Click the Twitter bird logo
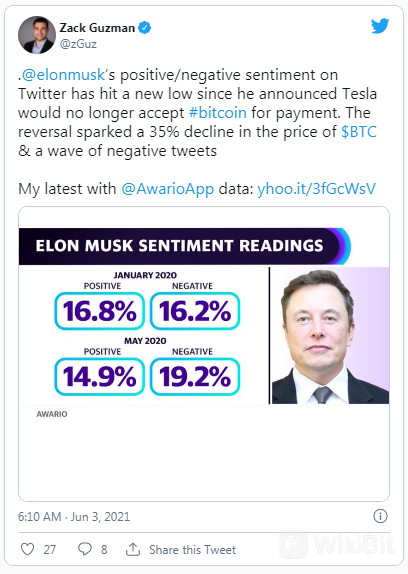 [380, 26]
